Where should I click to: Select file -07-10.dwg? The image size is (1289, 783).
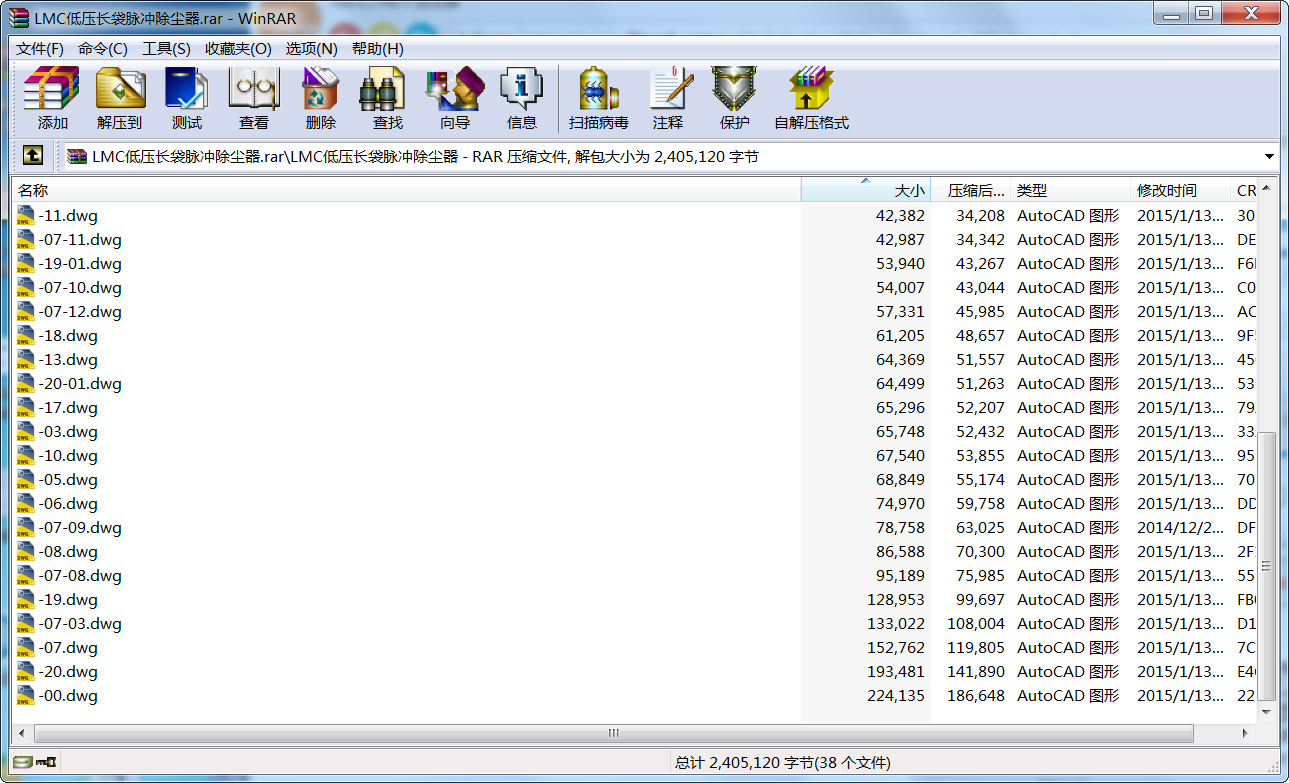click(79, 287)
